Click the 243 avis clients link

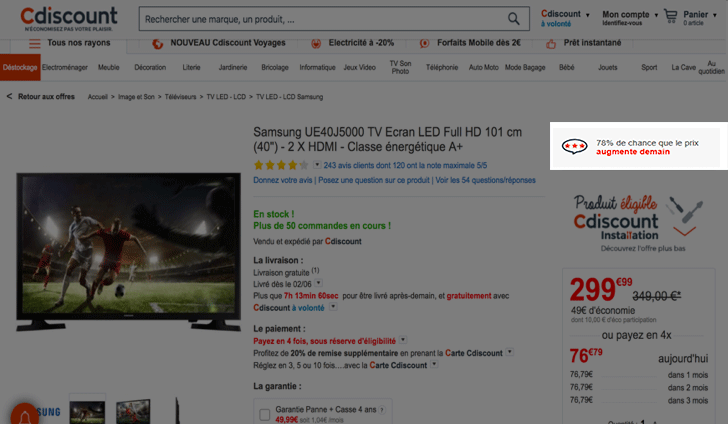tap(405, 165)
